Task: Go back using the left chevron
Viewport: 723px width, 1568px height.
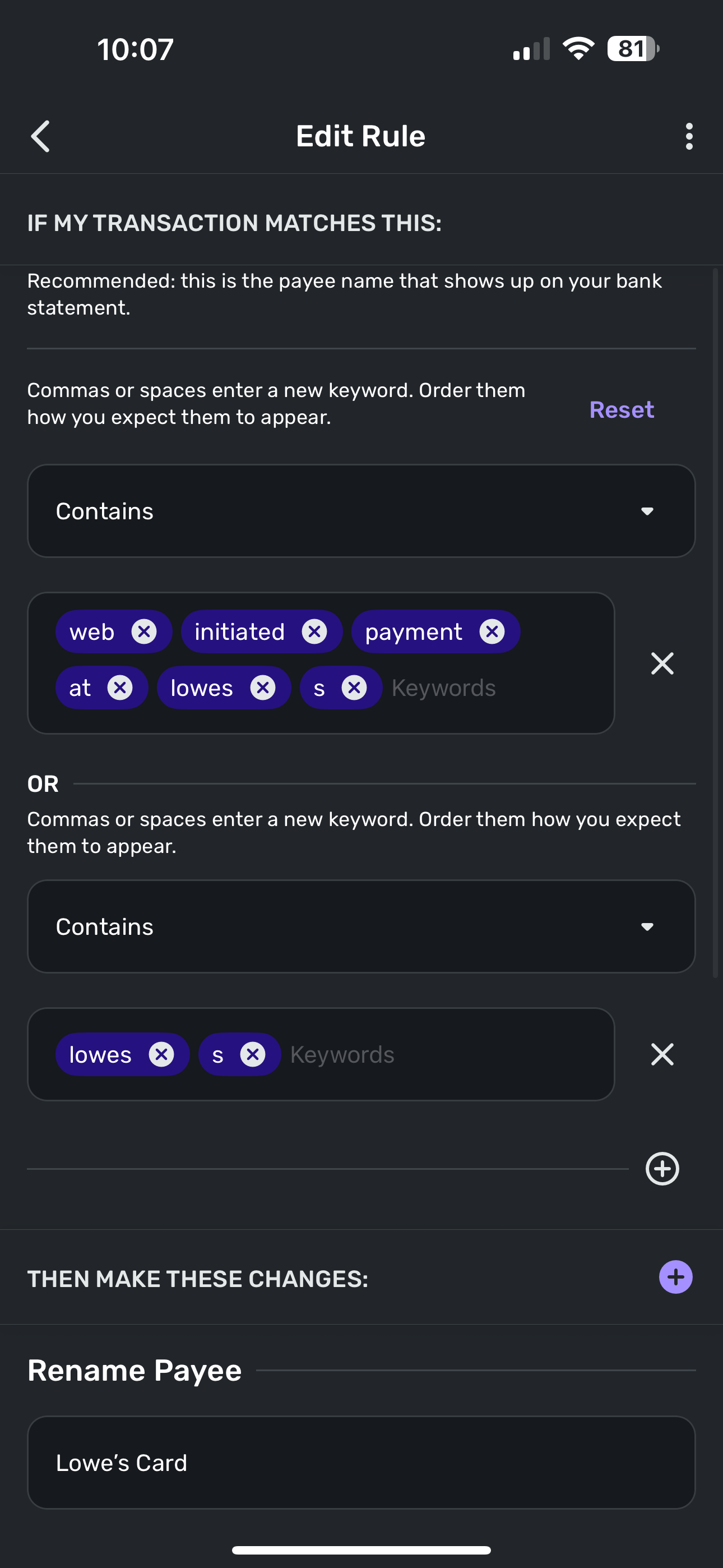Action: (x=40, y=136)
